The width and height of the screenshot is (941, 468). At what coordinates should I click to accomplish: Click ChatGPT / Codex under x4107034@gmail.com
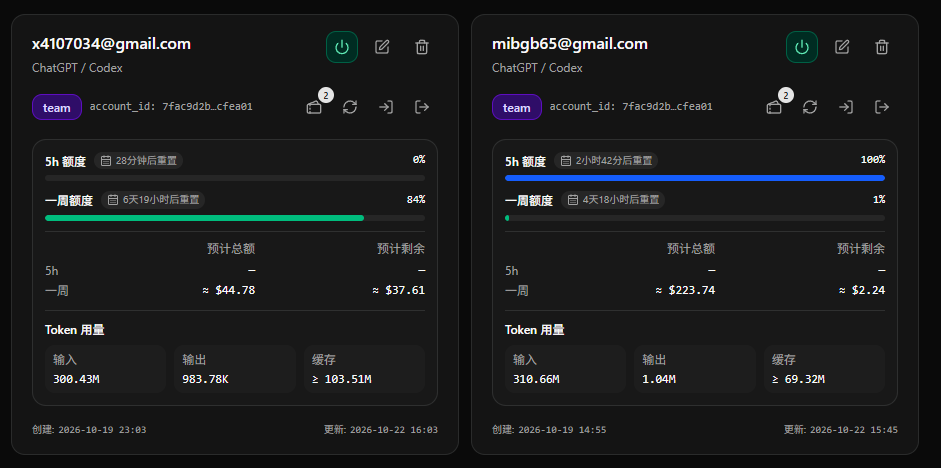coord(77,68)
